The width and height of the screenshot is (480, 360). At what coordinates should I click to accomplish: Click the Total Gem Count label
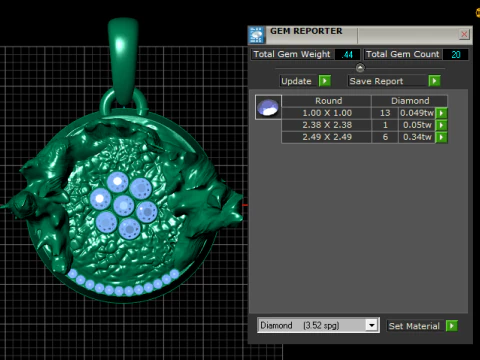tap(403, 54)
